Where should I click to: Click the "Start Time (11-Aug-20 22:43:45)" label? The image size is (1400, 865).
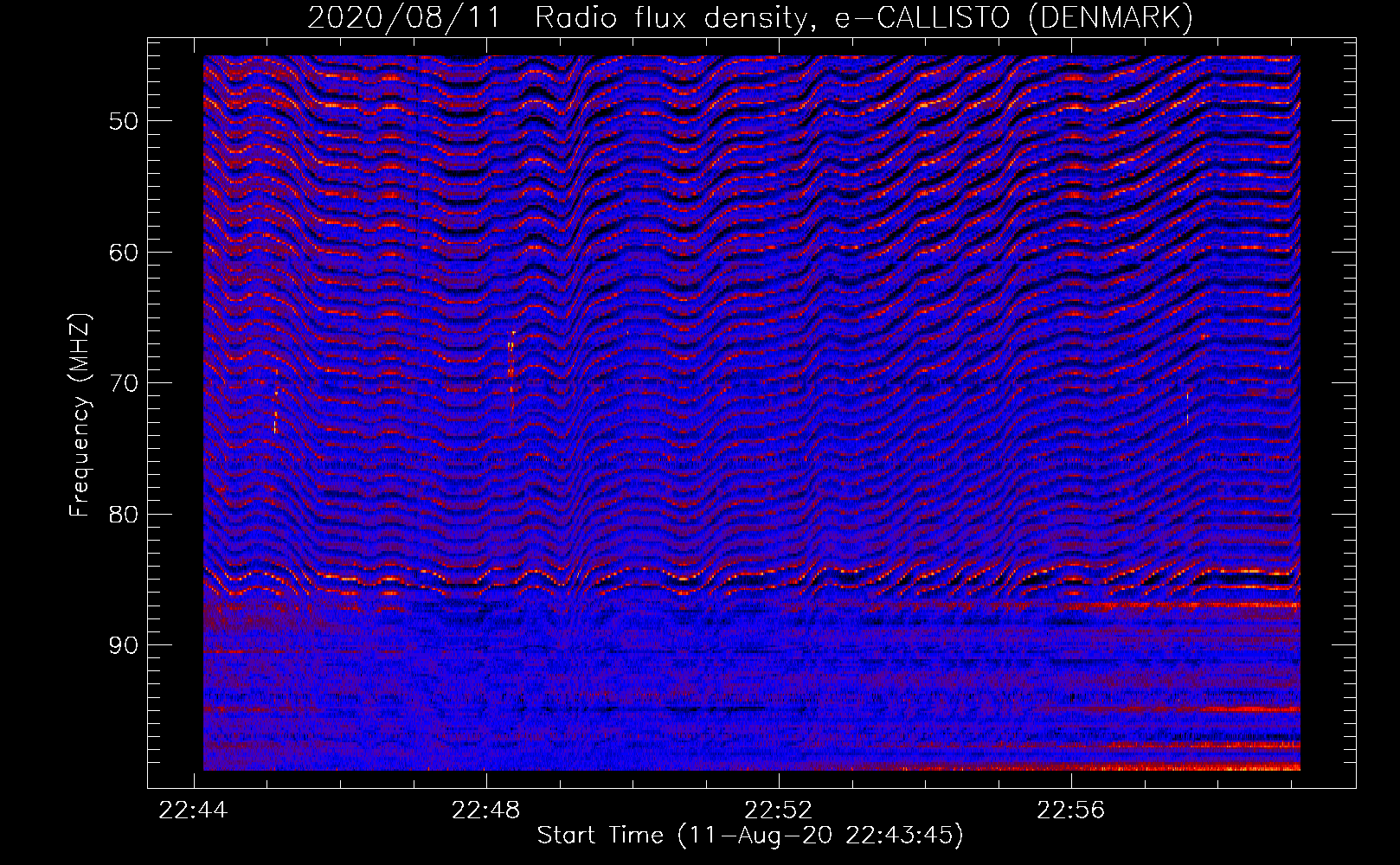click(750, 835)
